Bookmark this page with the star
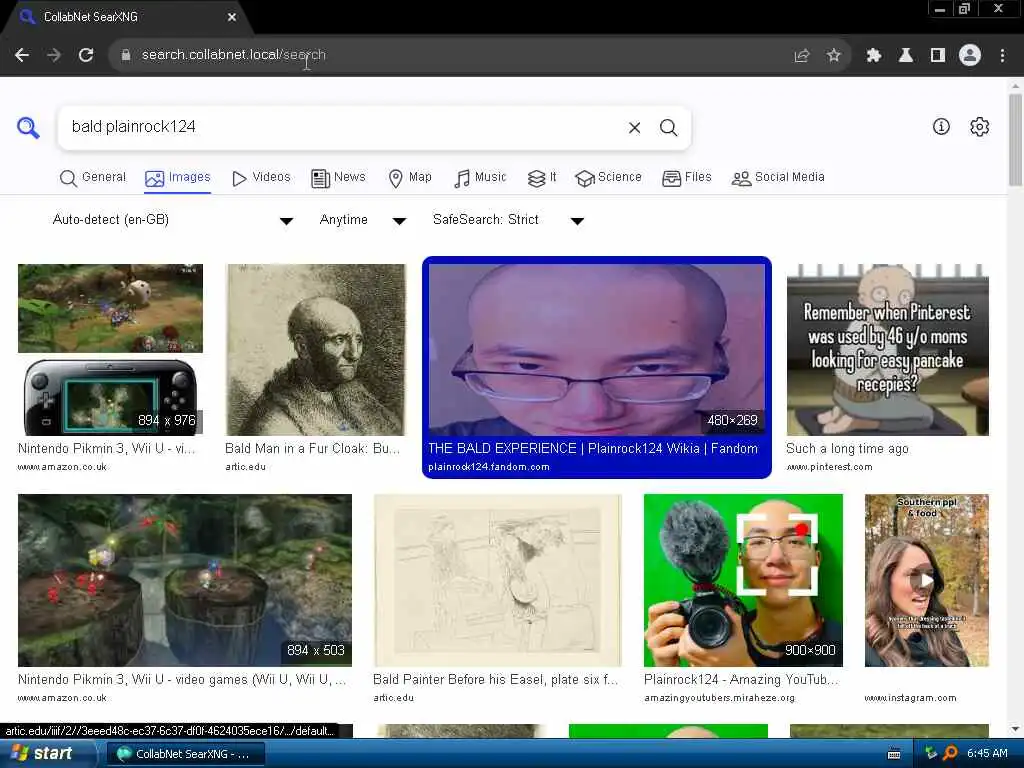 click(x=833, y=55)
